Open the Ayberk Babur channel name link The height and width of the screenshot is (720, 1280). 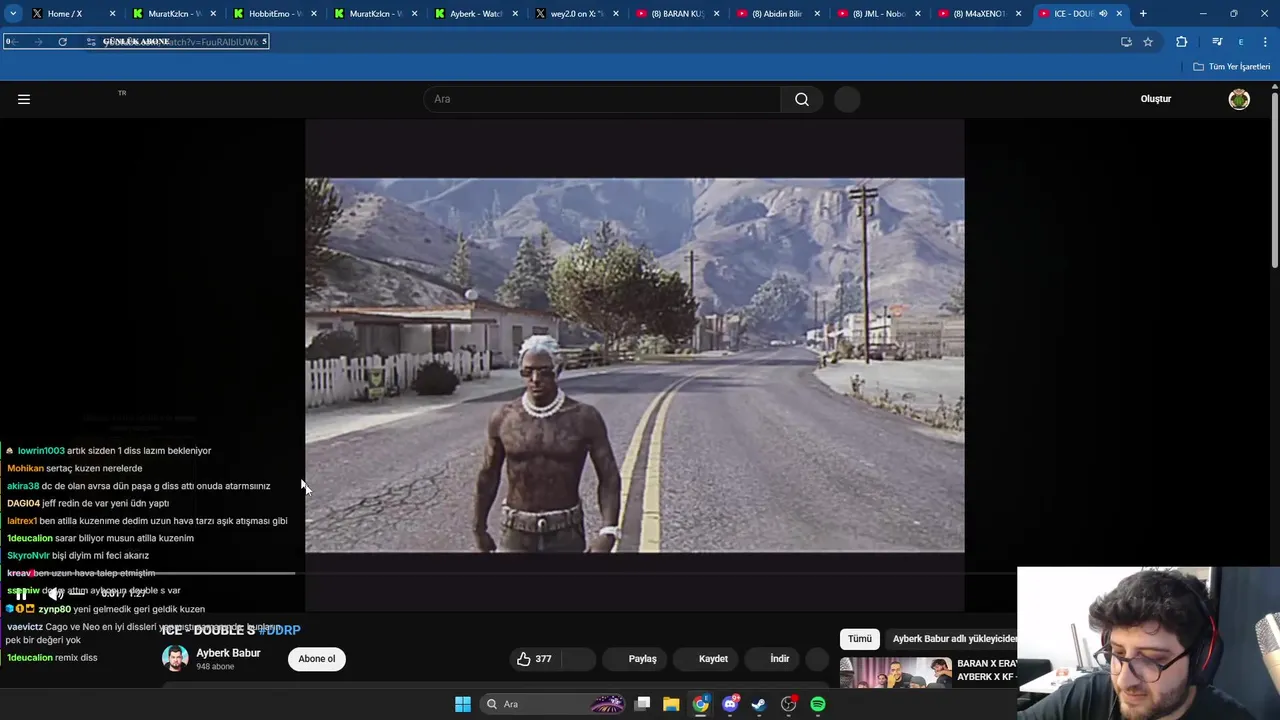[228, 653]
